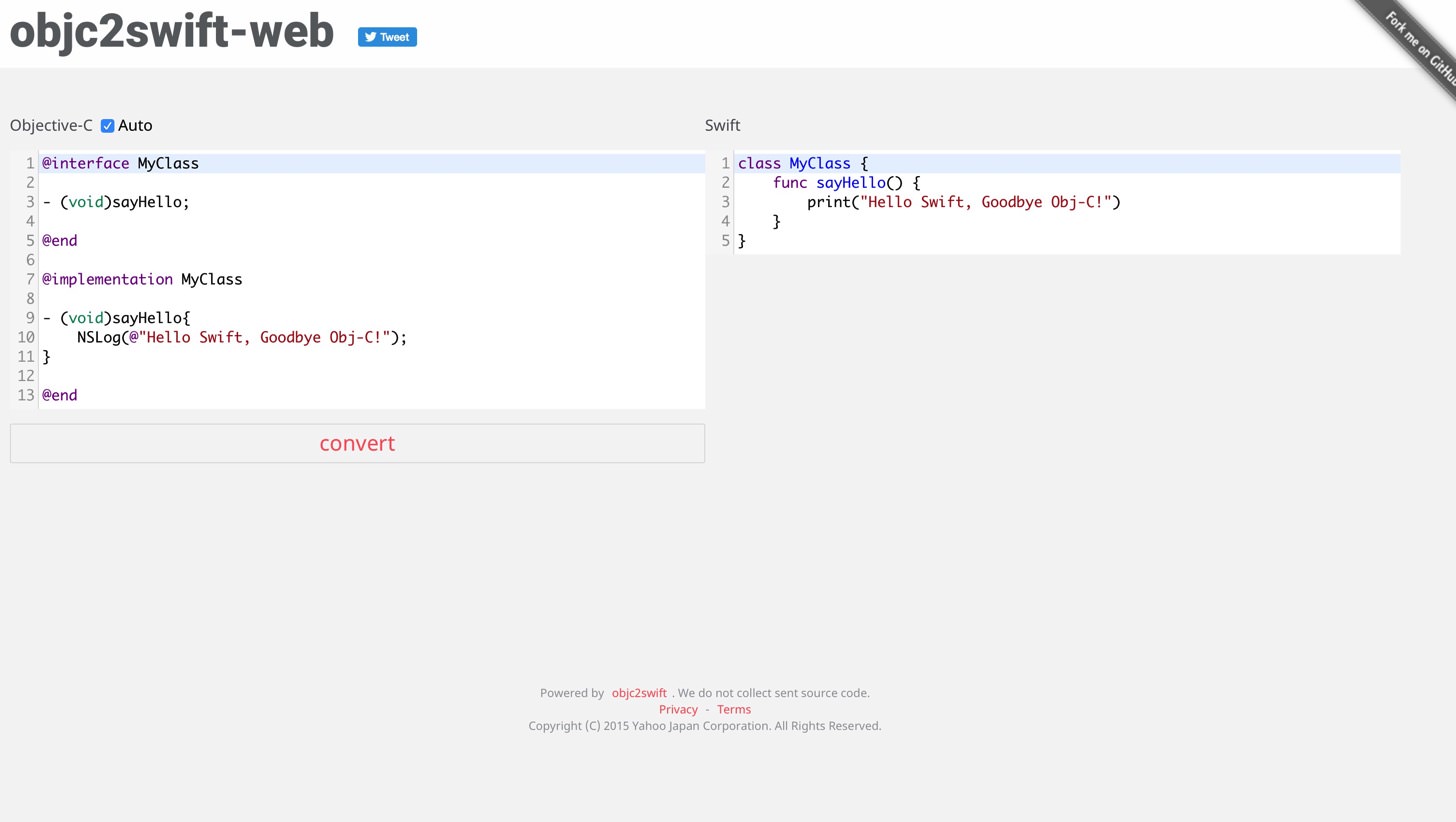Click the "@end" on line 5
This screenshot has width=1456, height=822.
tap(59, 240)
